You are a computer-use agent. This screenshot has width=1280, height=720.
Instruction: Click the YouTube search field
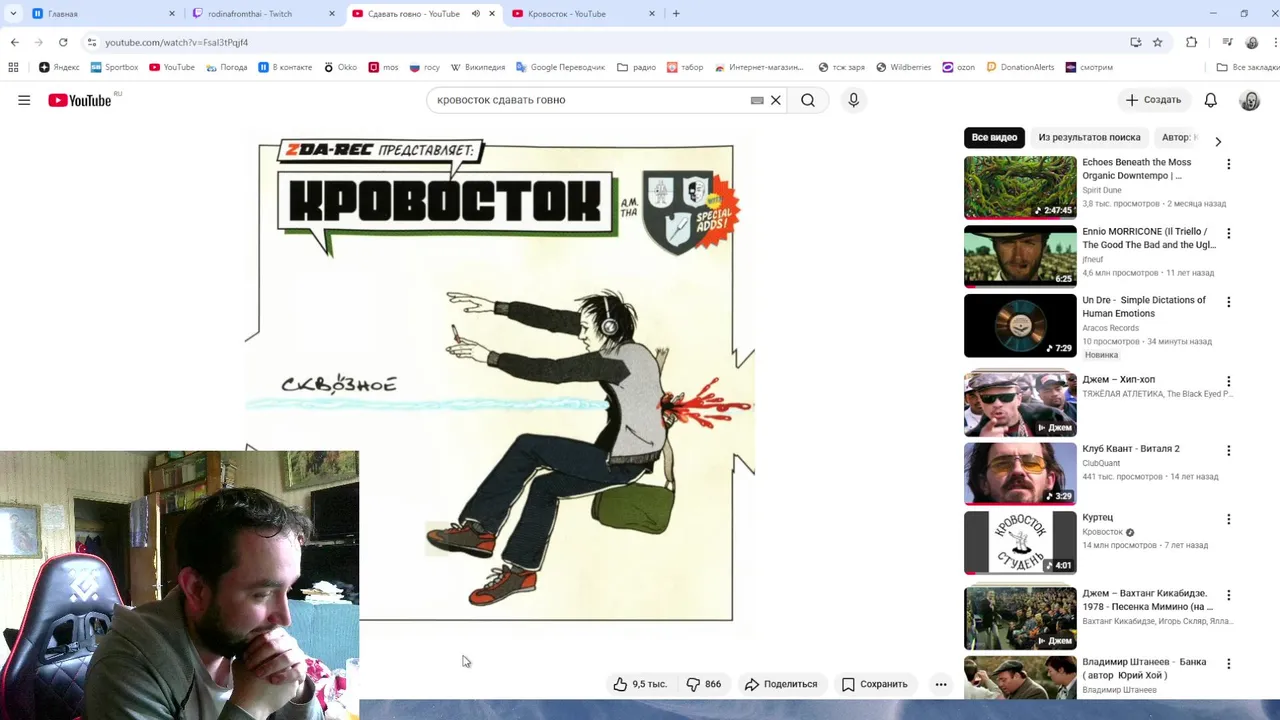pos(590,100)
